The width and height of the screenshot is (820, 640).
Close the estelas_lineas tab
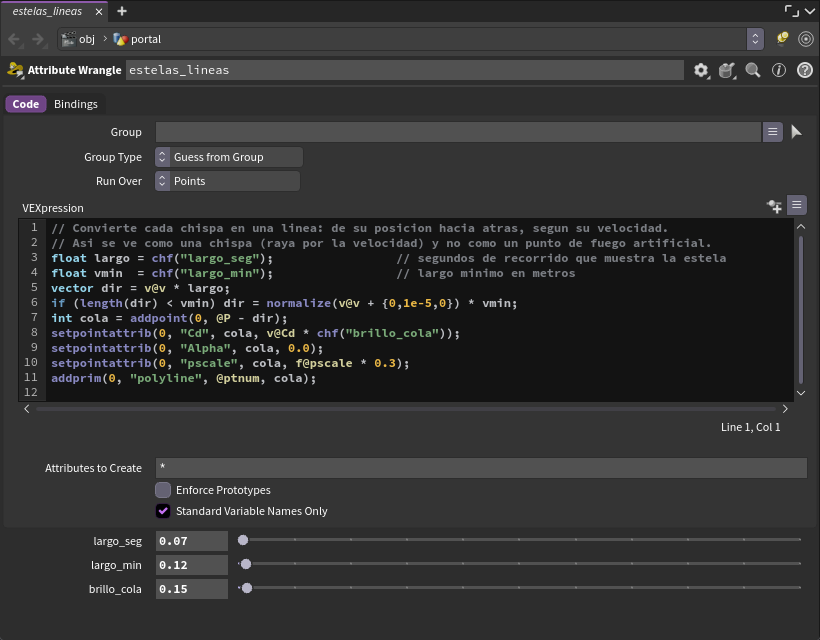[99, 12]
